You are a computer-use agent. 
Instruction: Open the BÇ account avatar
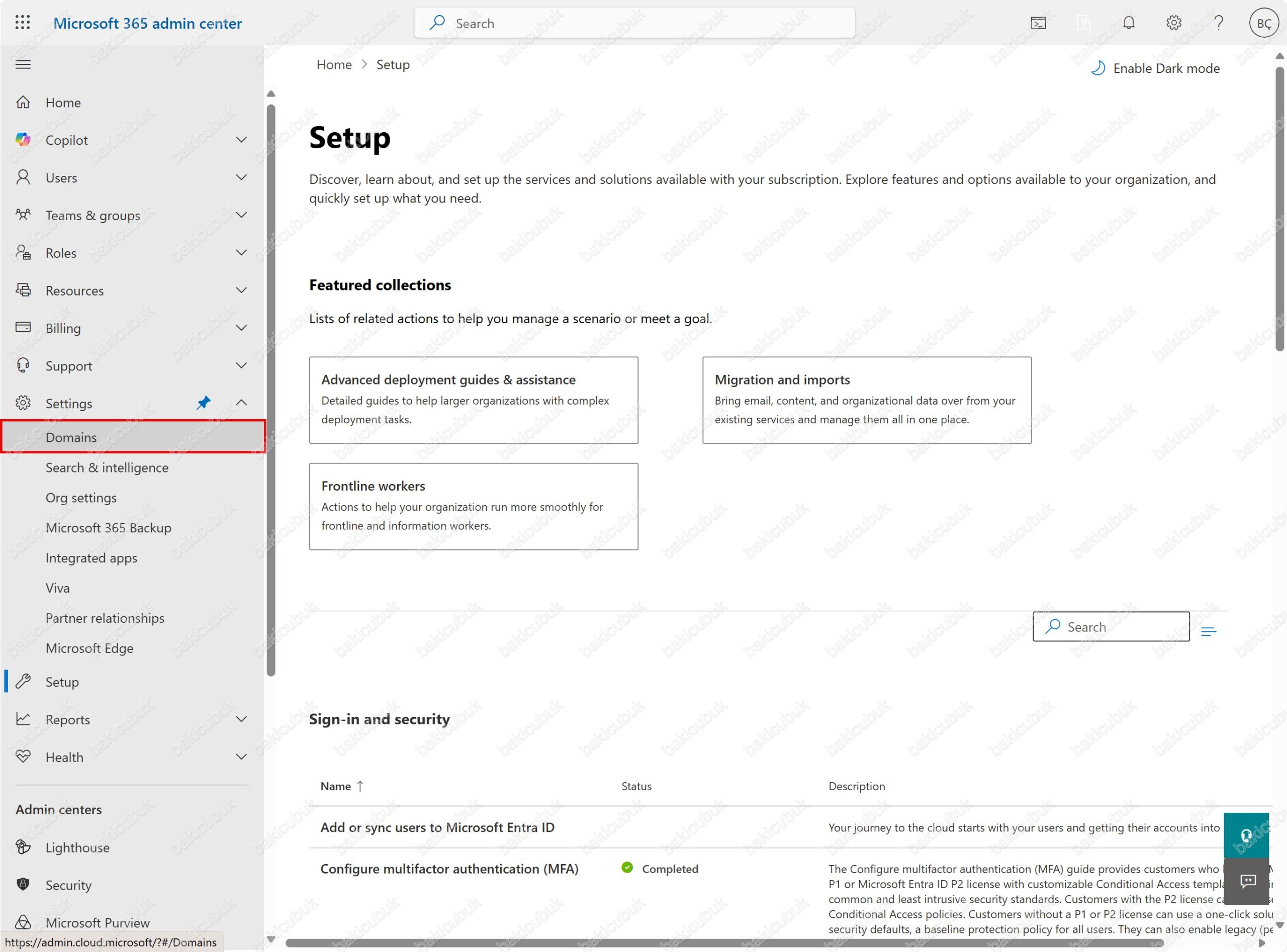(x=1263, y=23)
